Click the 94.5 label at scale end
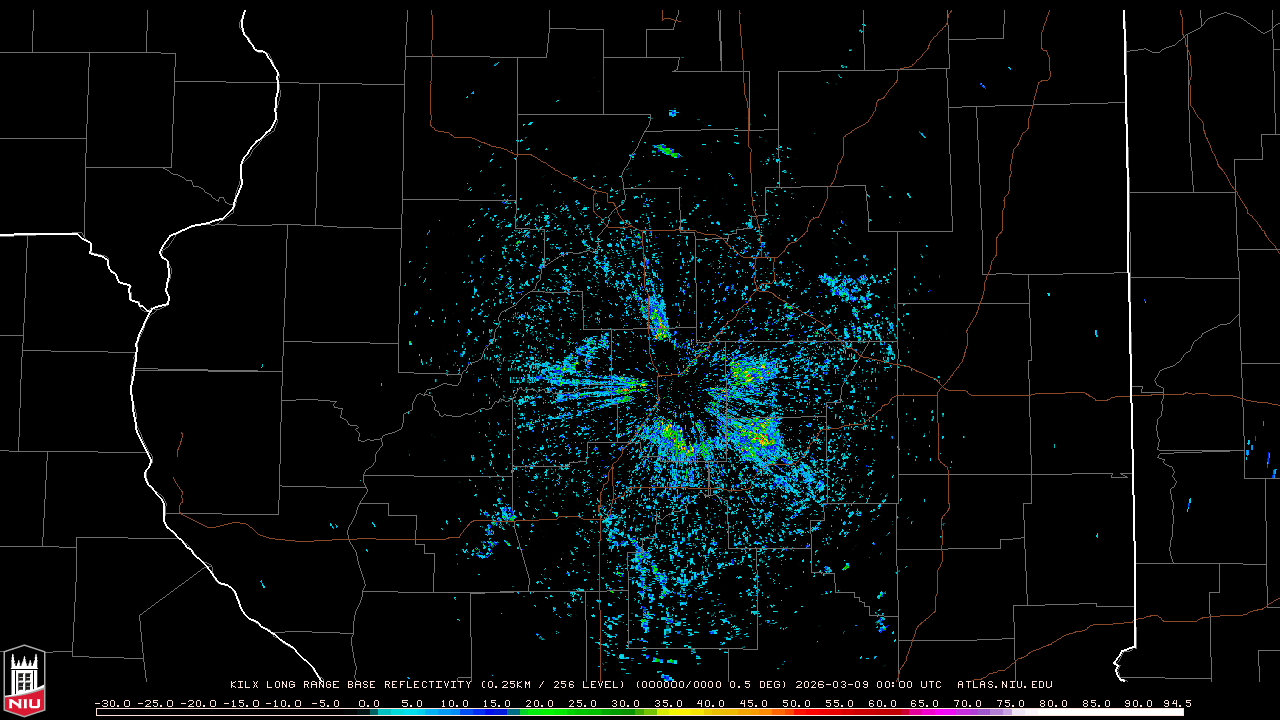Image resolution: width=1280 pixels, height=720 pixels. [x=1176, y=703]
